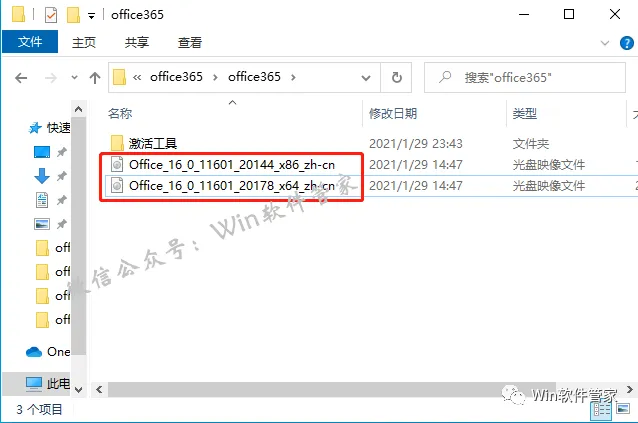Open pinned Downloads arrow in sidebar
The image size is (638, 423).
(x=42, y=176)
